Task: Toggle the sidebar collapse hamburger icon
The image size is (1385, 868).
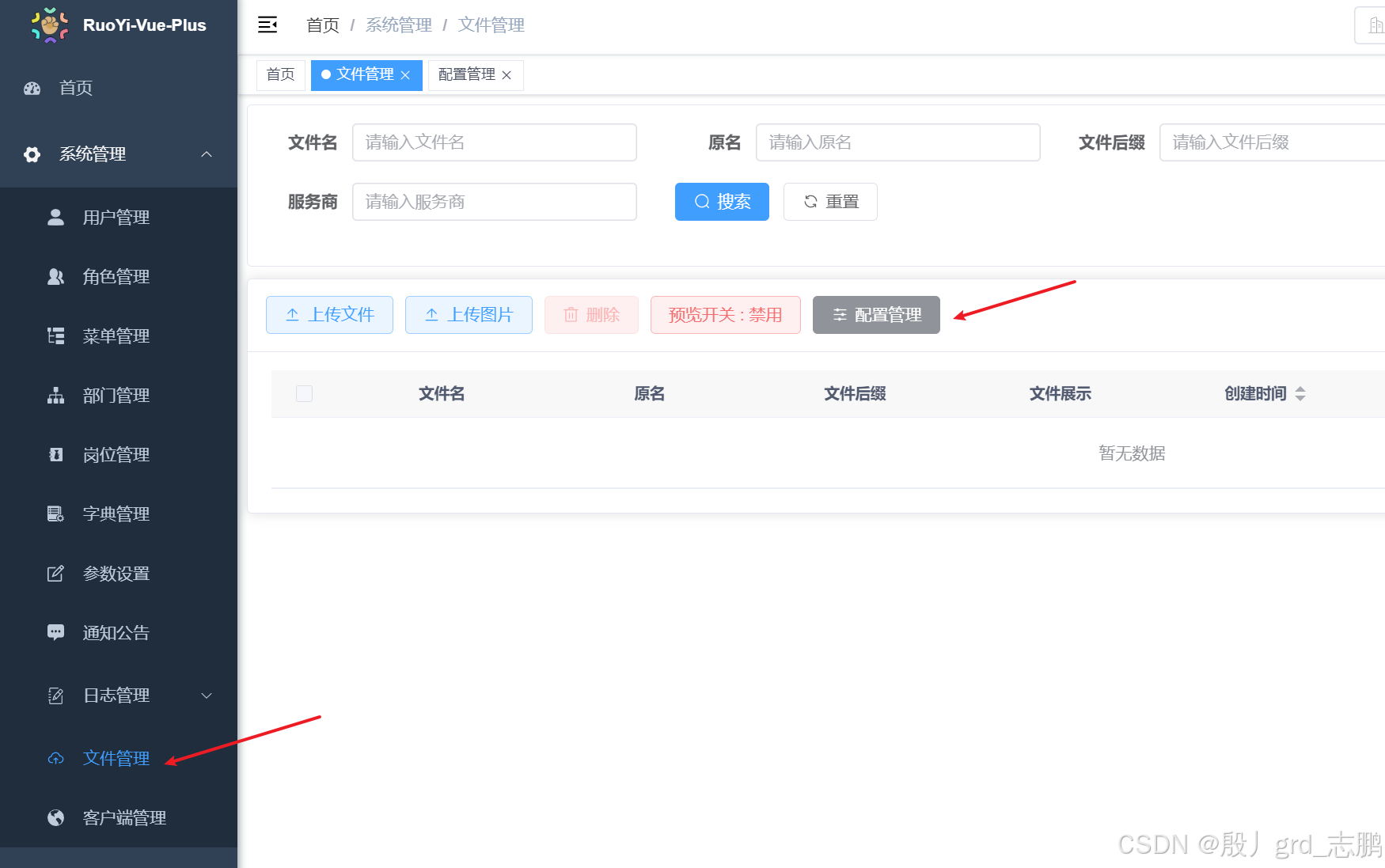Action: 268,25
